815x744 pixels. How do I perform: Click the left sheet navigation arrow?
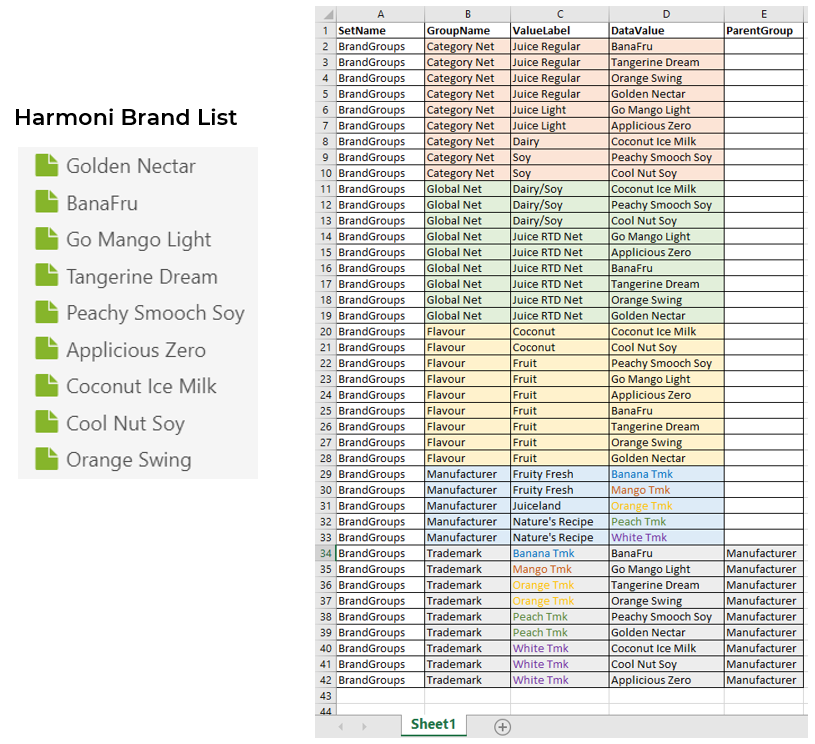pos(340,728)
